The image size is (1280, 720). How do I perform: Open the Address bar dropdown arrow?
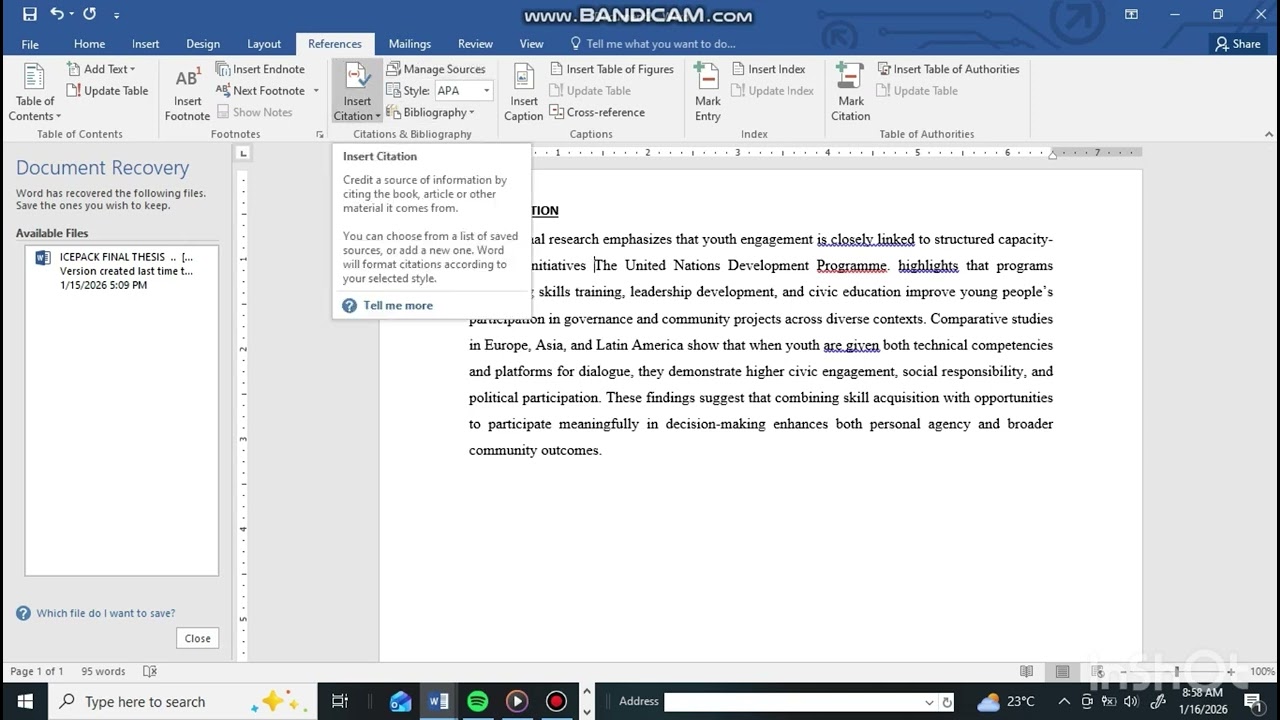tap(930, 702)
